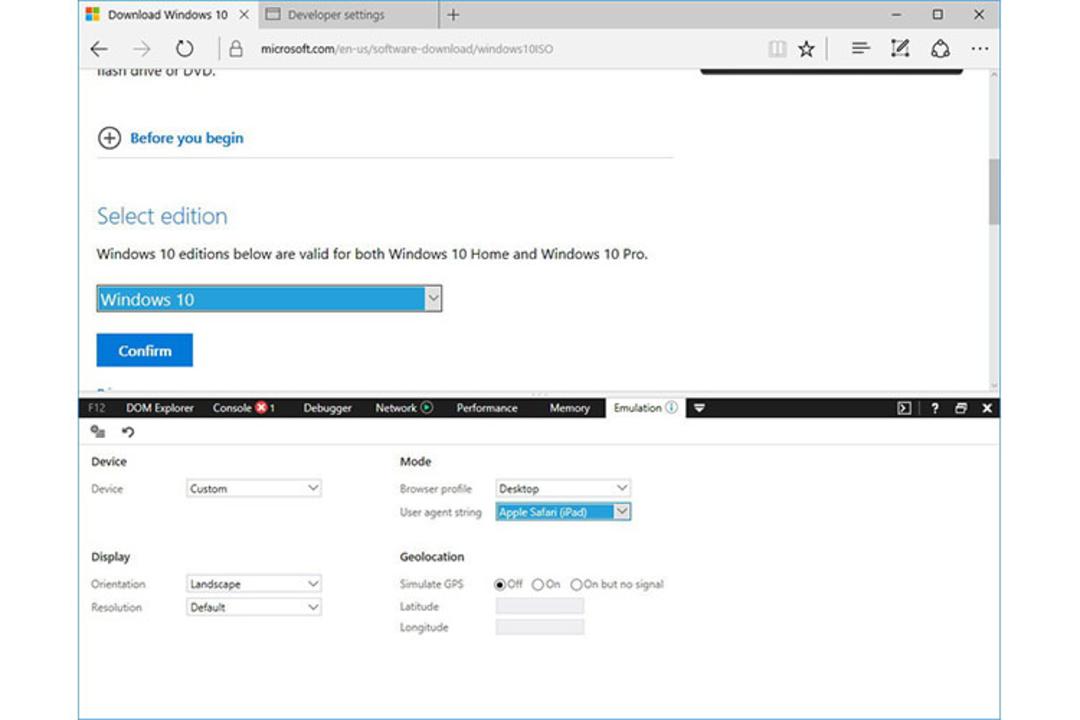The width and height of the screenshot is (1080, 720).
Task: Expand Before you begin plus icon
Action: tap(109, 138)
